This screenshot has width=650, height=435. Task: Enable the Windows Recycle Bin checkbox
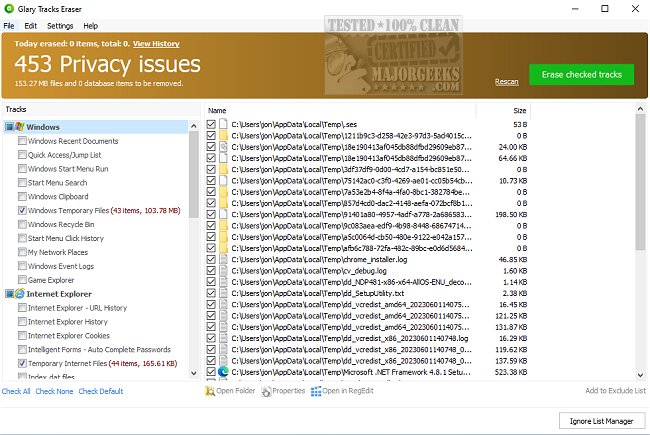[x=22, y=225]
